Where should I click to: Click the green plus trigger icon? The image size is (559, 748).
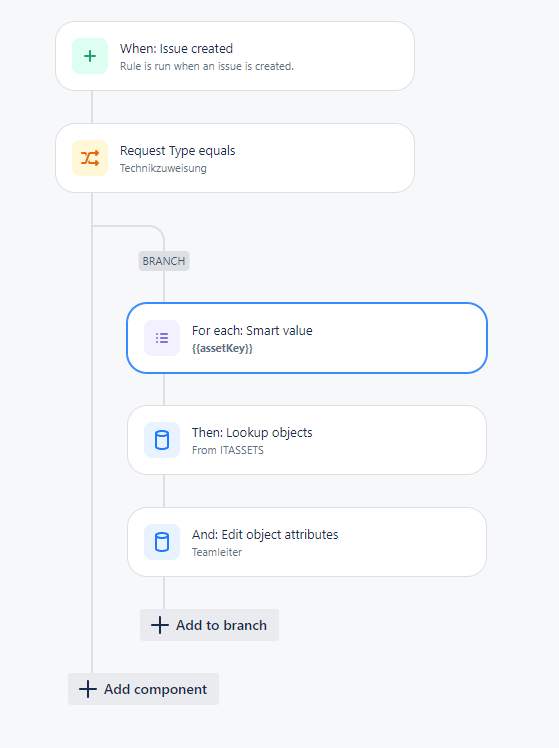coord(90,56)
